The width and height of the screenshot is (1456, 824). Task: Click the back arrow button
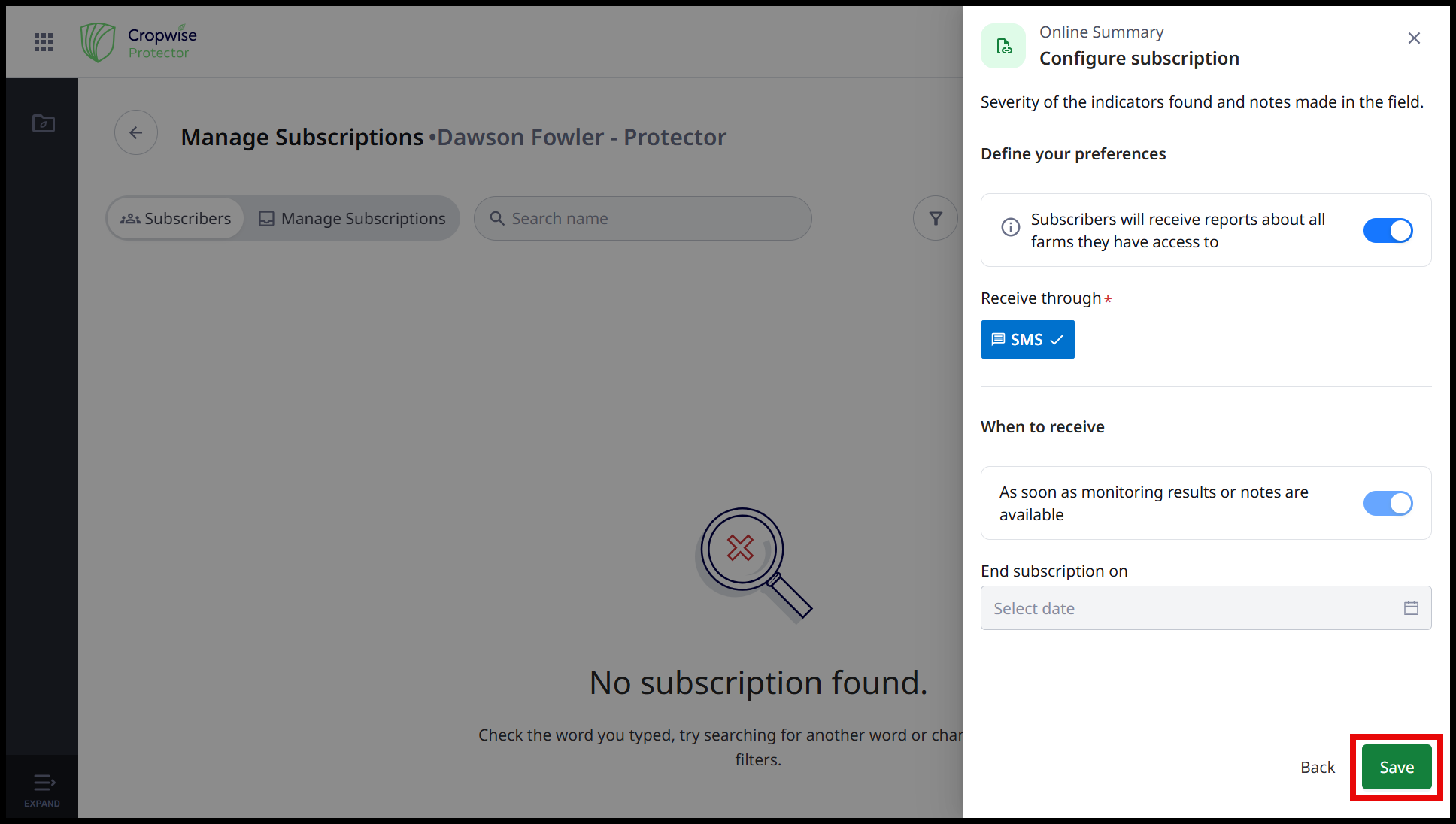[136, 133]
